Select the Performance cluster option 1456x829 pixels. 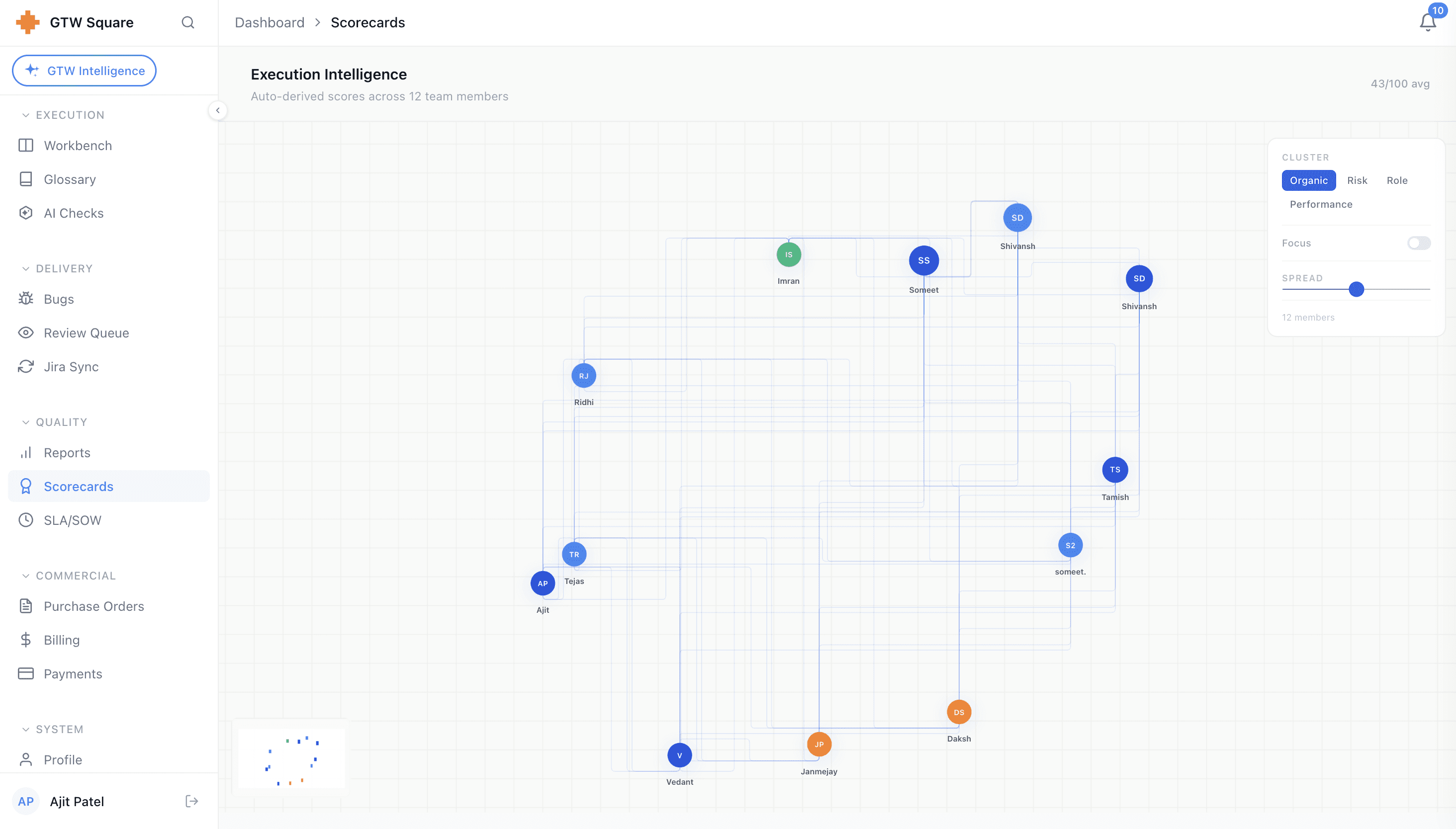(1320, 204)
